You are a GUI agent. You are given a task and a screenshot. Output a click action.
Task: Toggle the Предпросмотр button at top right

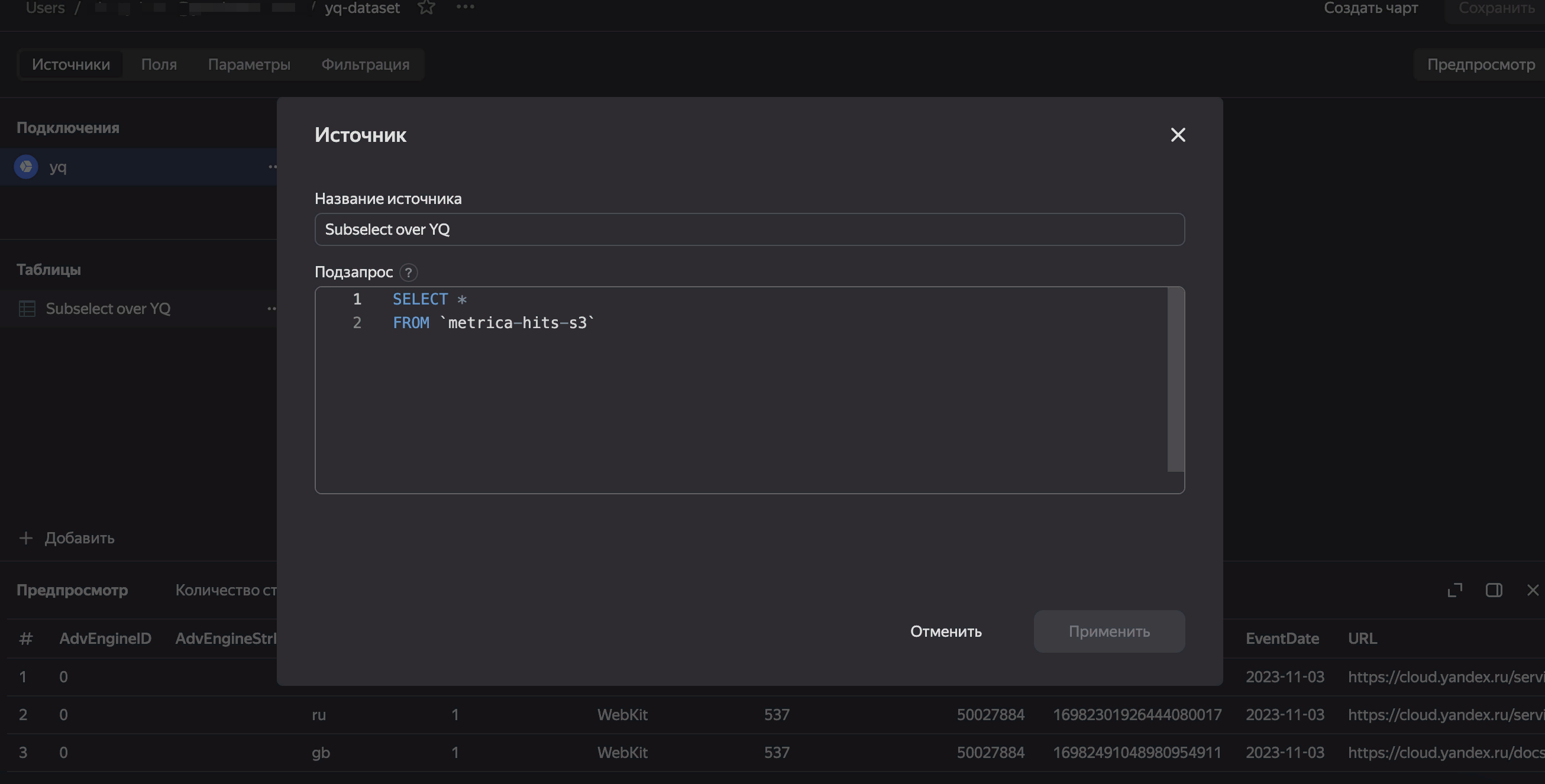[x=1480, y=64]
